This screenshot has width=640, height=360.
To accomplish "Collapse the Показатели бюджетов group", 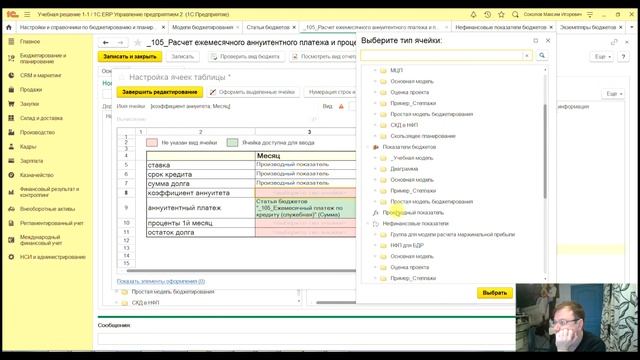I will pyautogui.click(x=367, y=147).
